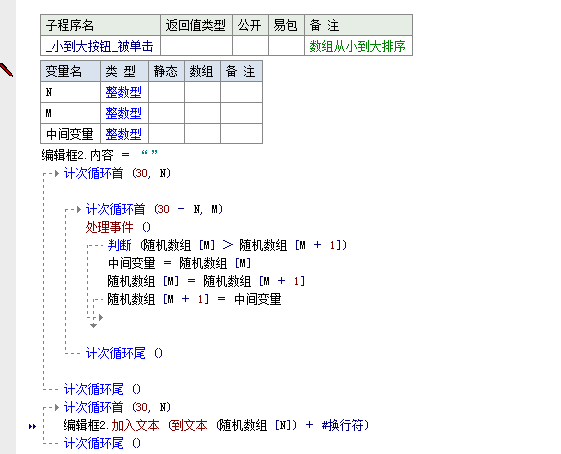Click the 数组 cell for variable N
The image size is (561, 454).
[x=203, y=92]
